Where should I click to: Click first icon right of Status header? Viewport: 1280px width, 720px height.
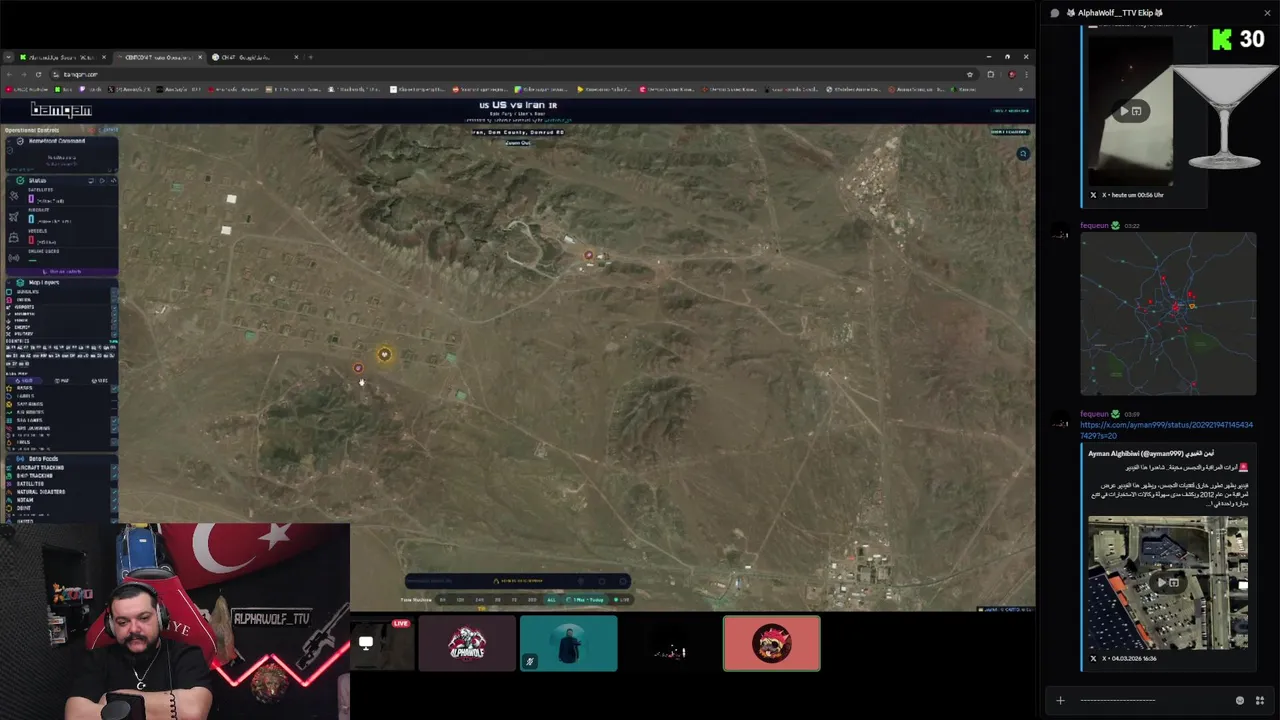coord(91,180)
